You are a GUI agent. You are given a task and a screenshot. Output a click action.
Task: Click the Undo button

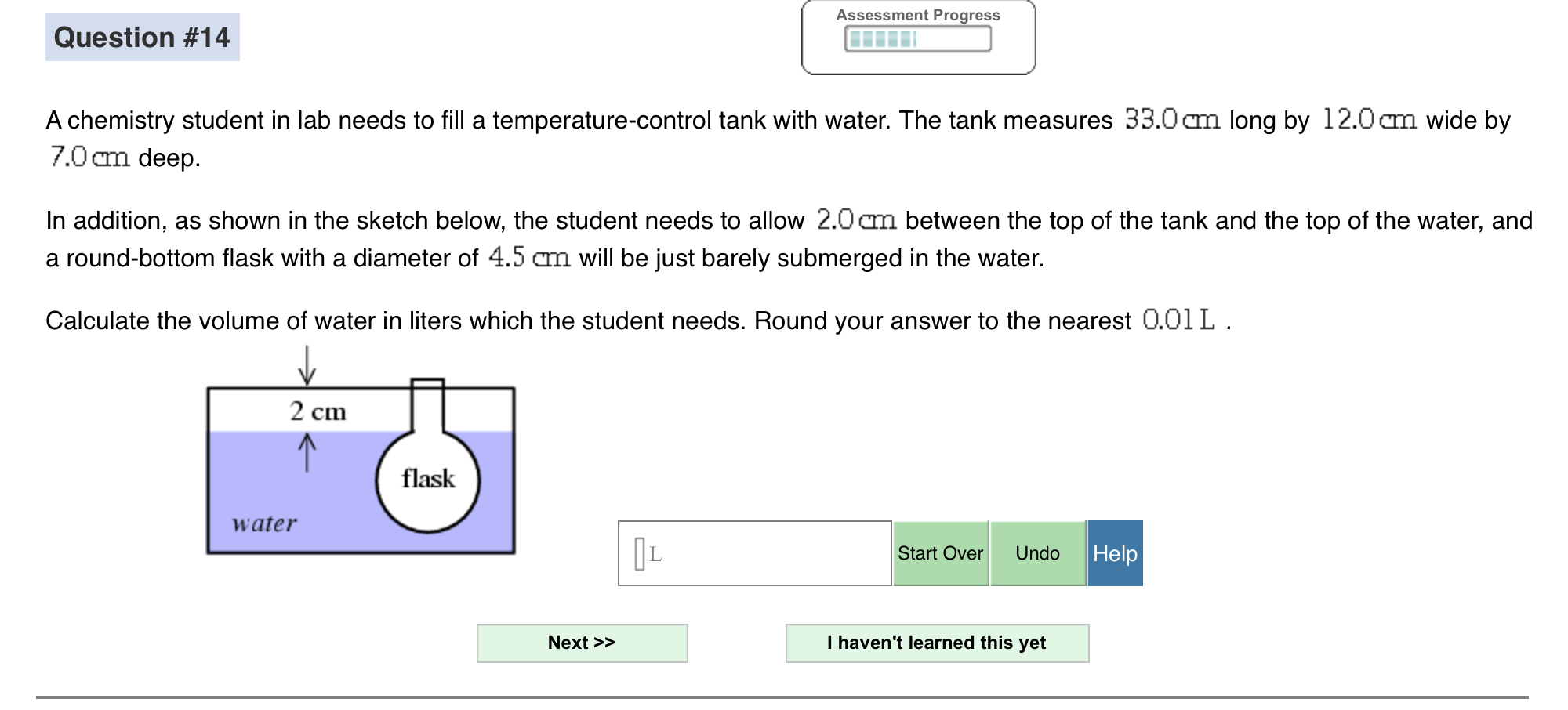point(1036,553)
